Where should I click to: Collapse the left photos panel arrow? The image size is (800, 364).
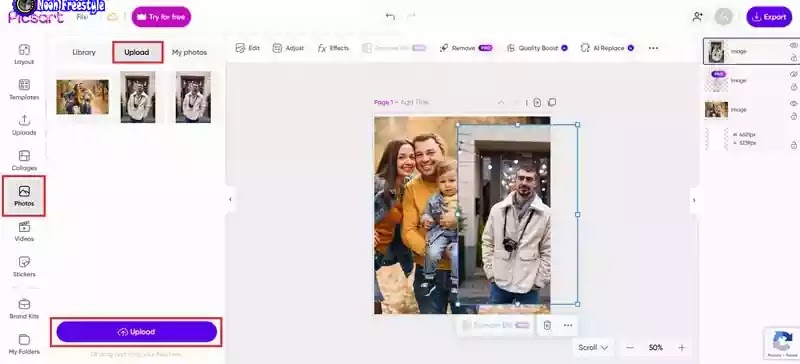(230, 200)
